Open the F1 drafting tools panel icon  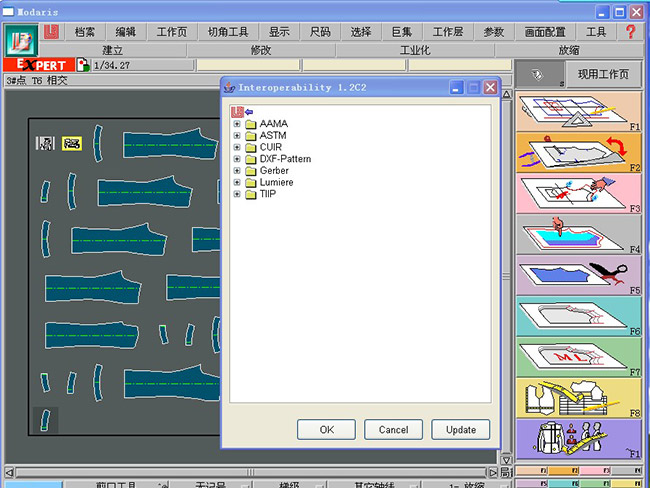coord(578,111)
